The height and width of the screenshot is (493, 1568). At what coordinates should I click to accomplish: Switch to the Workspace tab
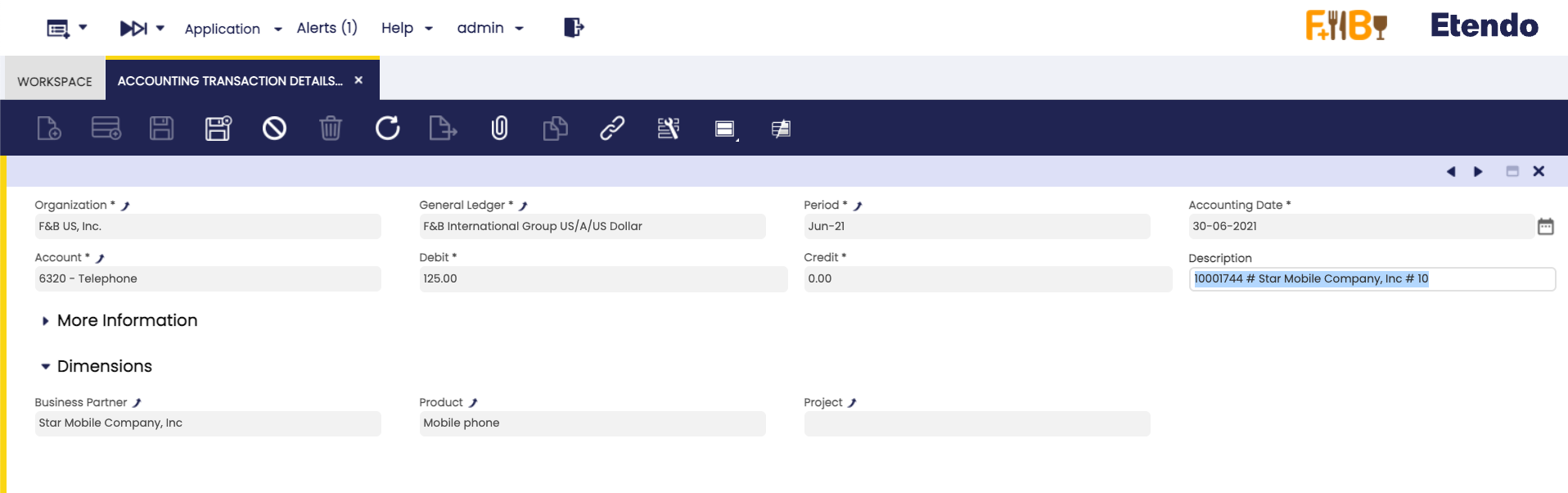(55, 81)
